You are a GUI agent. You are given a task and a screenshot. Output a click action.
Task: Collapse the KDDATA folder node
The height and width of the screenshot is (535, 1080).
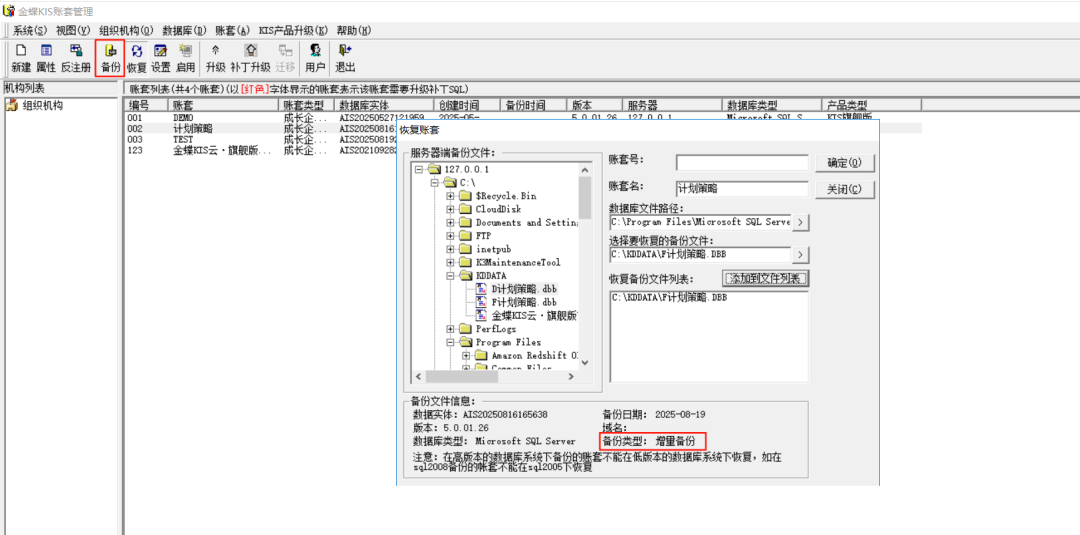(x=450, y=275)
